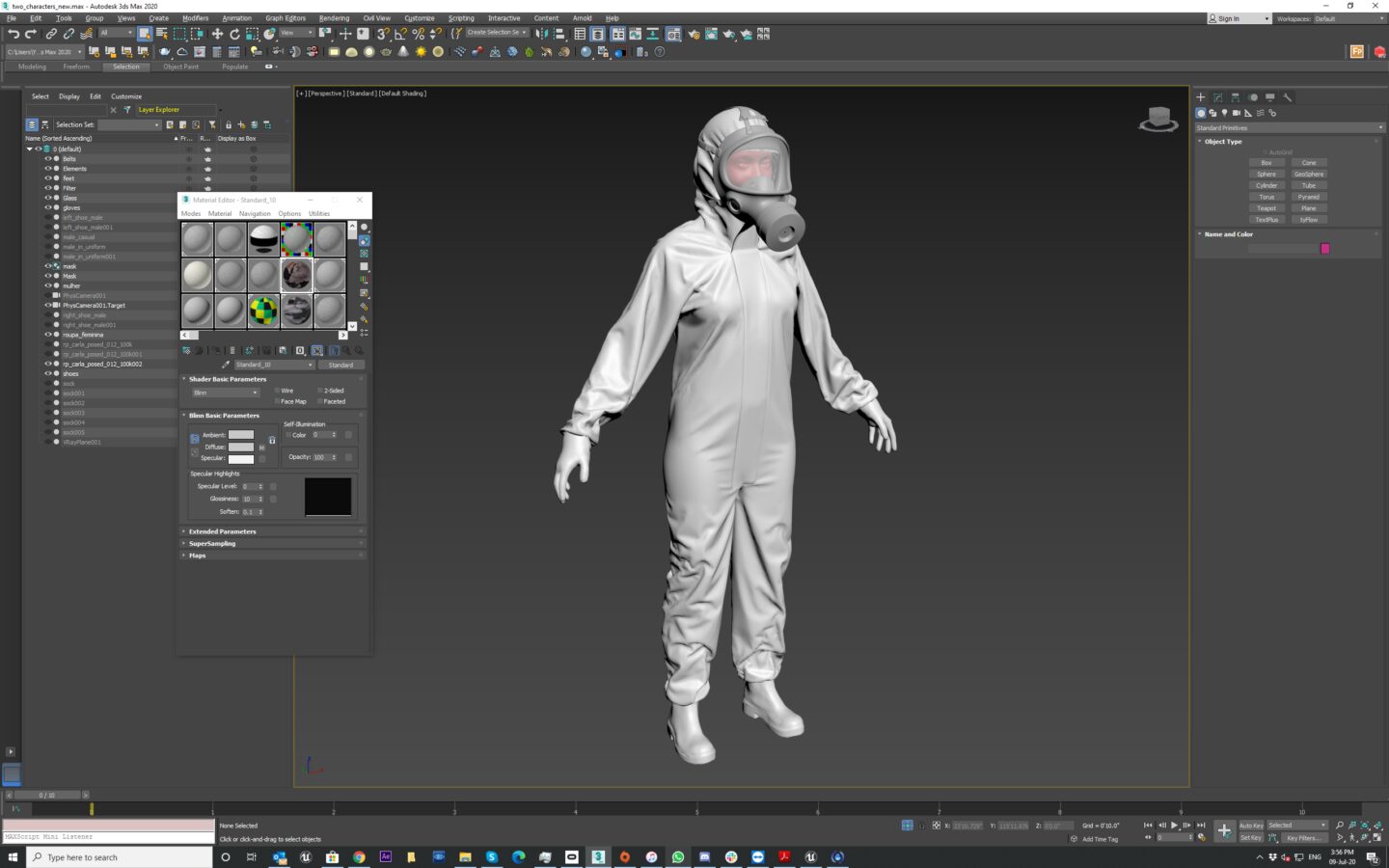Click the Windows search box
The width and height of the screenshot is (1389, 868).
click(x=120, y=857)
